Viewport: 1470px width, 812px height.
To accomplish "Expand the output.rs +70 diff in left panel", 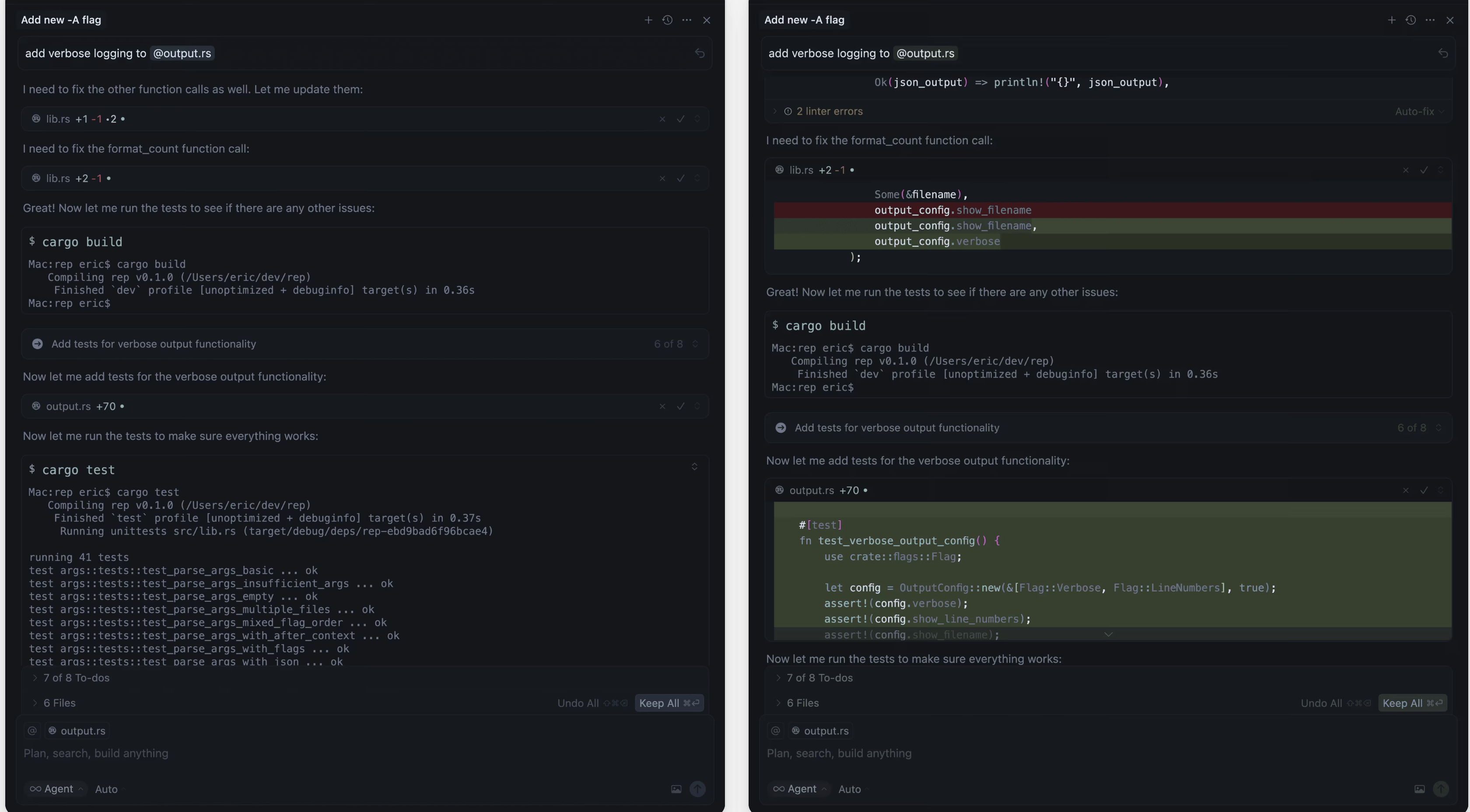I will (x=697, y=406).
